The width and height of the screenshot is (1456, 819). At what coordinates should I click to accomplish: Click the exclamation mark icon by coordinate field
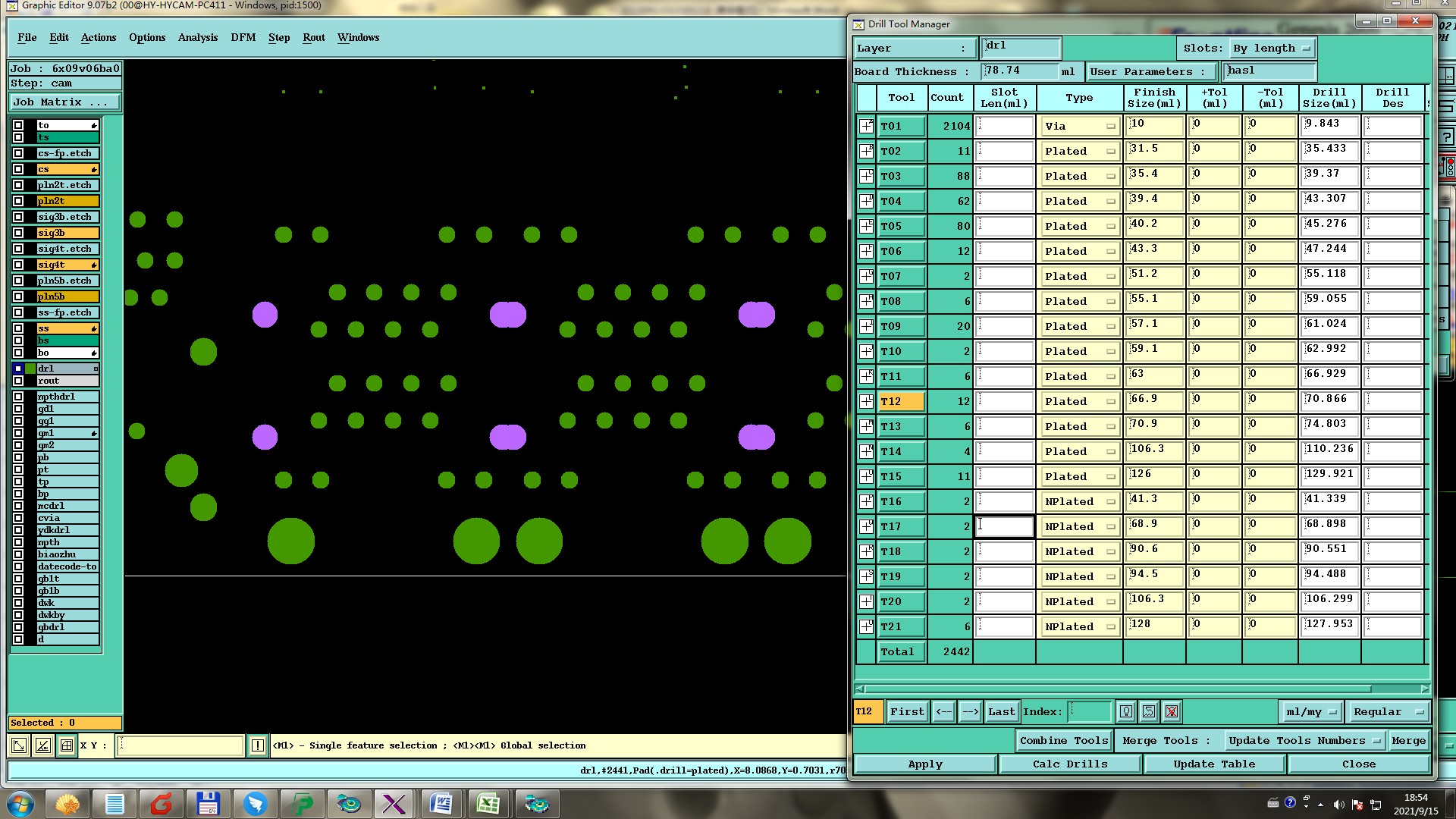(258, 745)
